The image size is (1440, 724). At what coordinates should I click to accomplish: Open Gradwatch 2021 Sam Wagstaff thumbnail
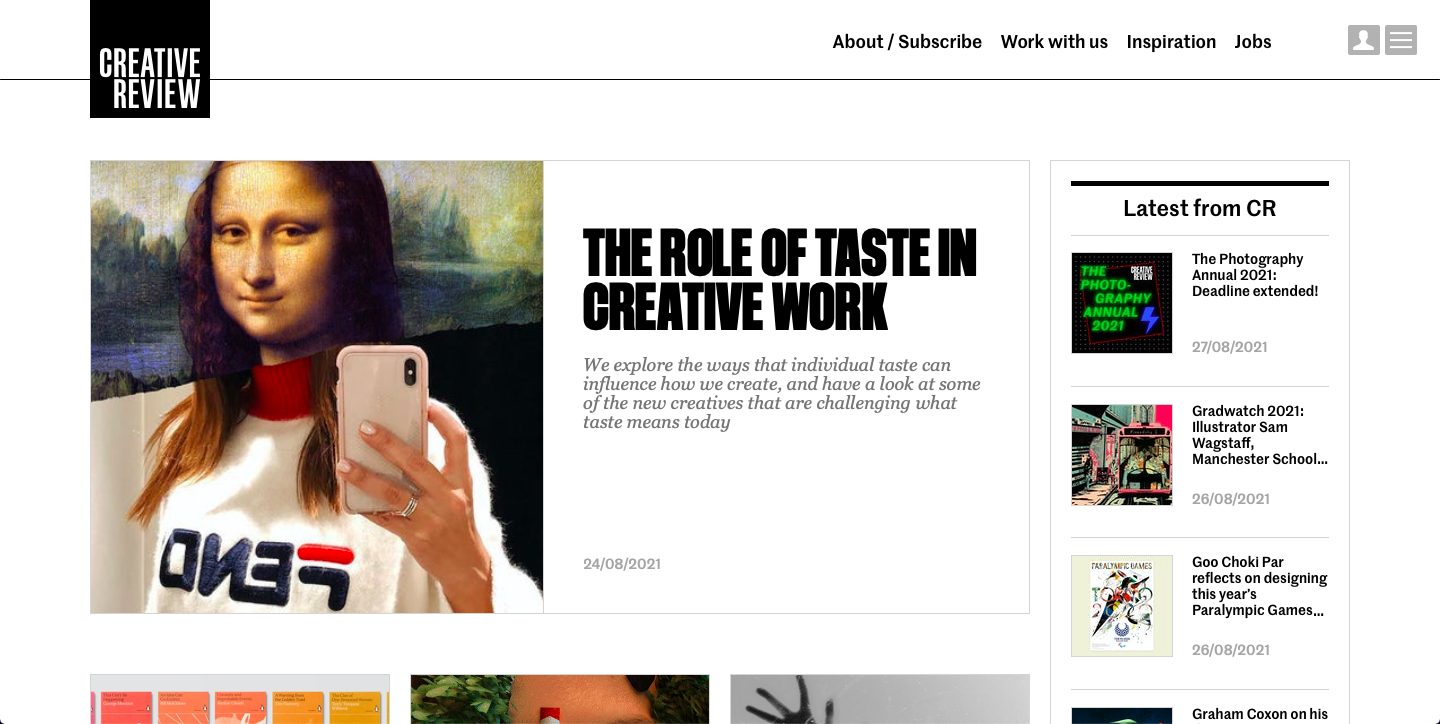[x=1122, y=455]
